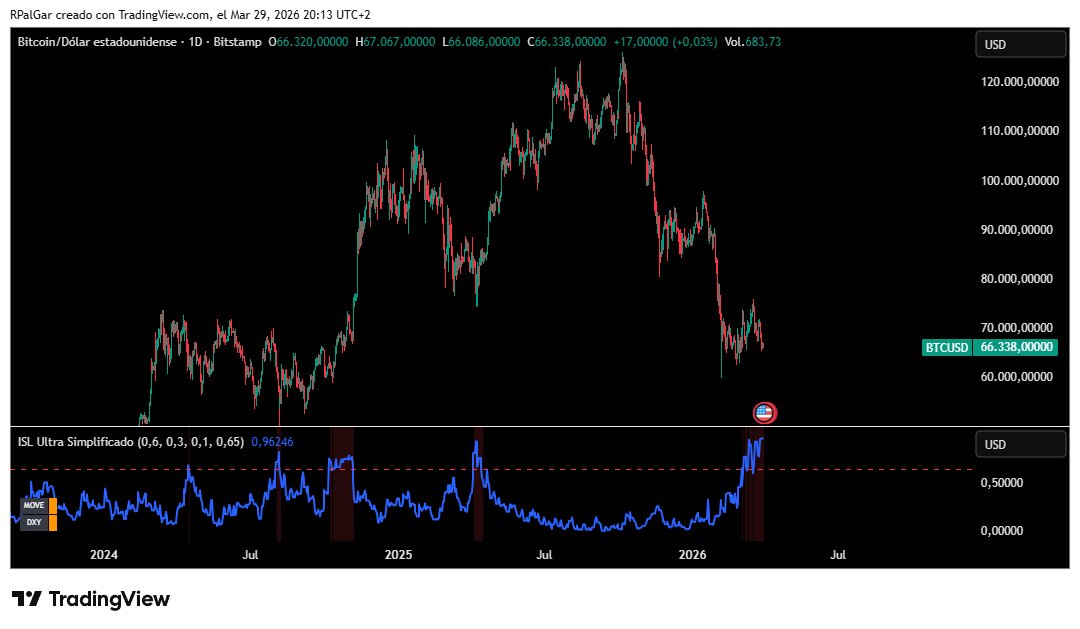Select the MOVE indicator label
This screenshot has height=629, width=1080.
(x=34, y=505)
